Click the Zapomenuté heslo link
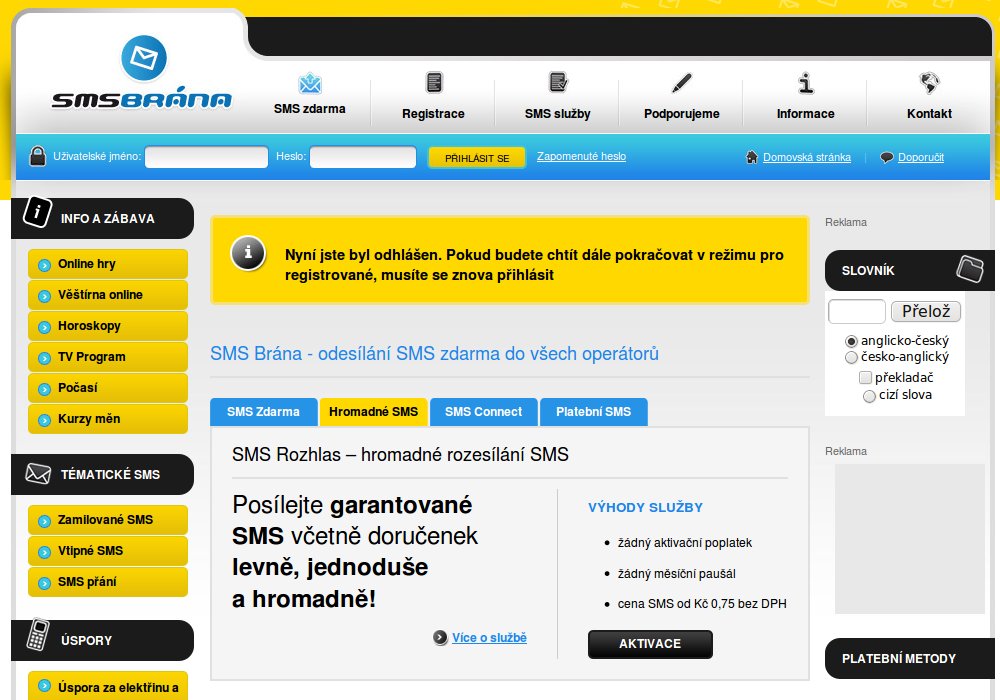The height and width of the screenshot is (700, 1000). pyautogui.click(x=581, y=157)
